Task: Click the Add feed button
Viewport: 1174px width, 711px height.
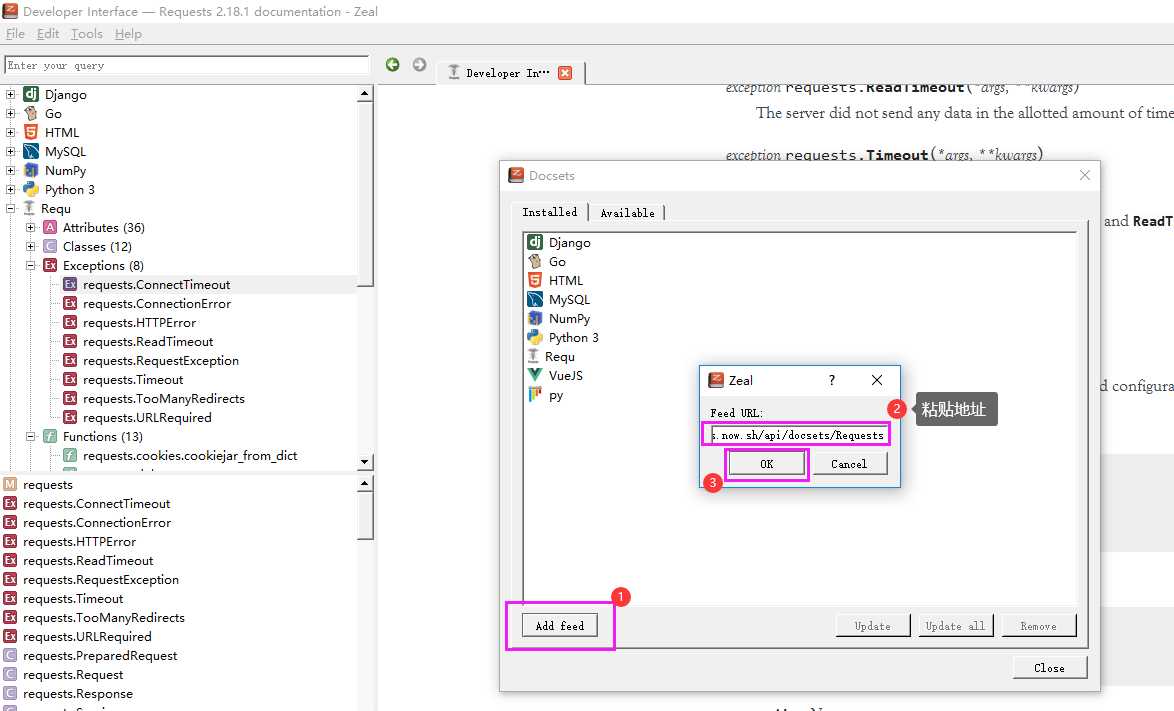Action: click(x=559, y=626)
